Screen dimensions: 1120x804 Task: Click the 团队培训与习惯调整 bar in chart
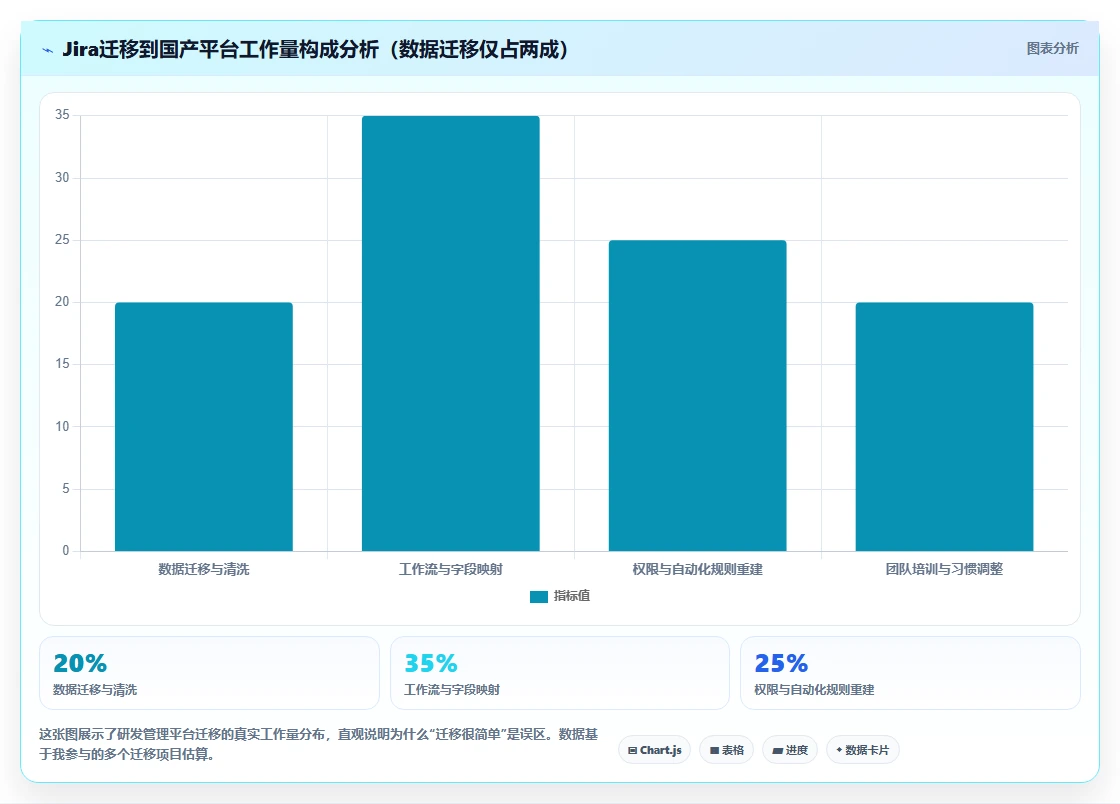tap(944, 426)
